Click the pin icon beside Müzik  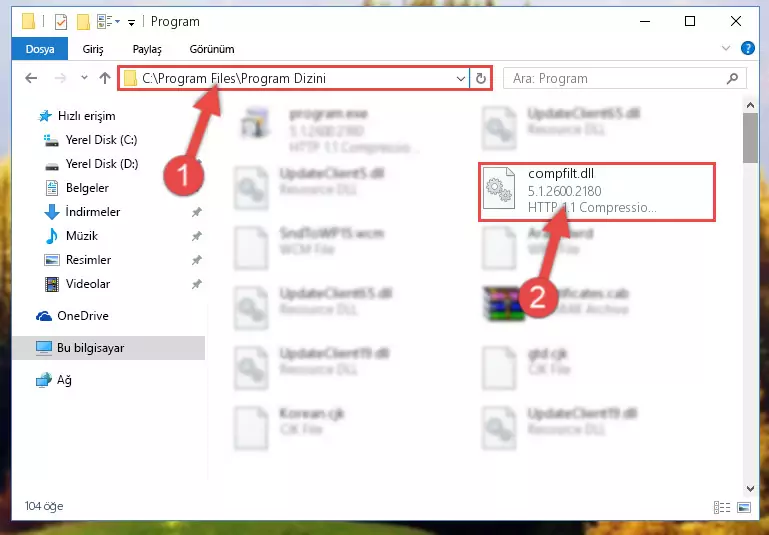[196, 236]
